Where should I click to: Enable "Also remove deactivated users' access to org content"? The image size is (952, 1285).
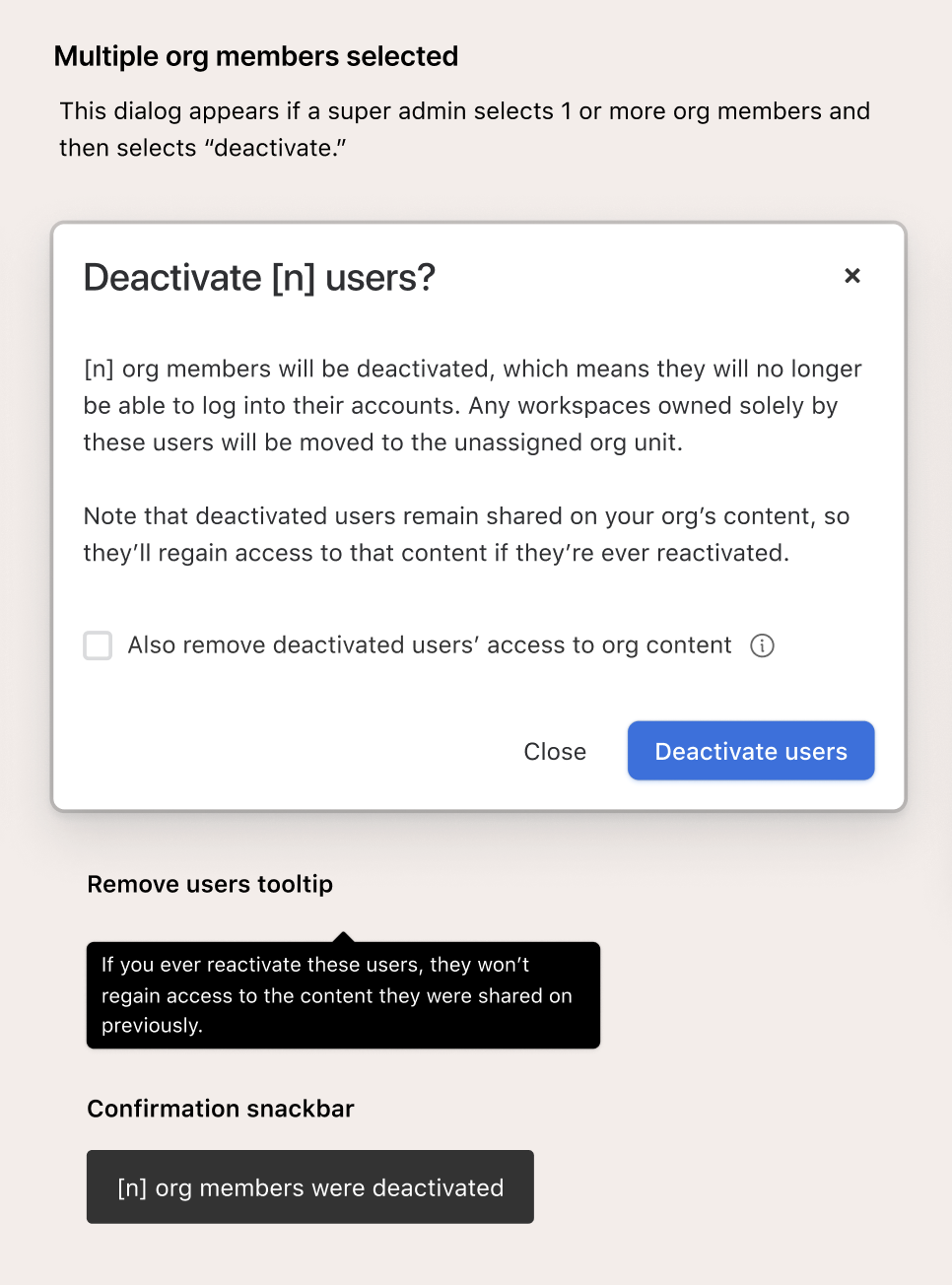tap(98, 645)
